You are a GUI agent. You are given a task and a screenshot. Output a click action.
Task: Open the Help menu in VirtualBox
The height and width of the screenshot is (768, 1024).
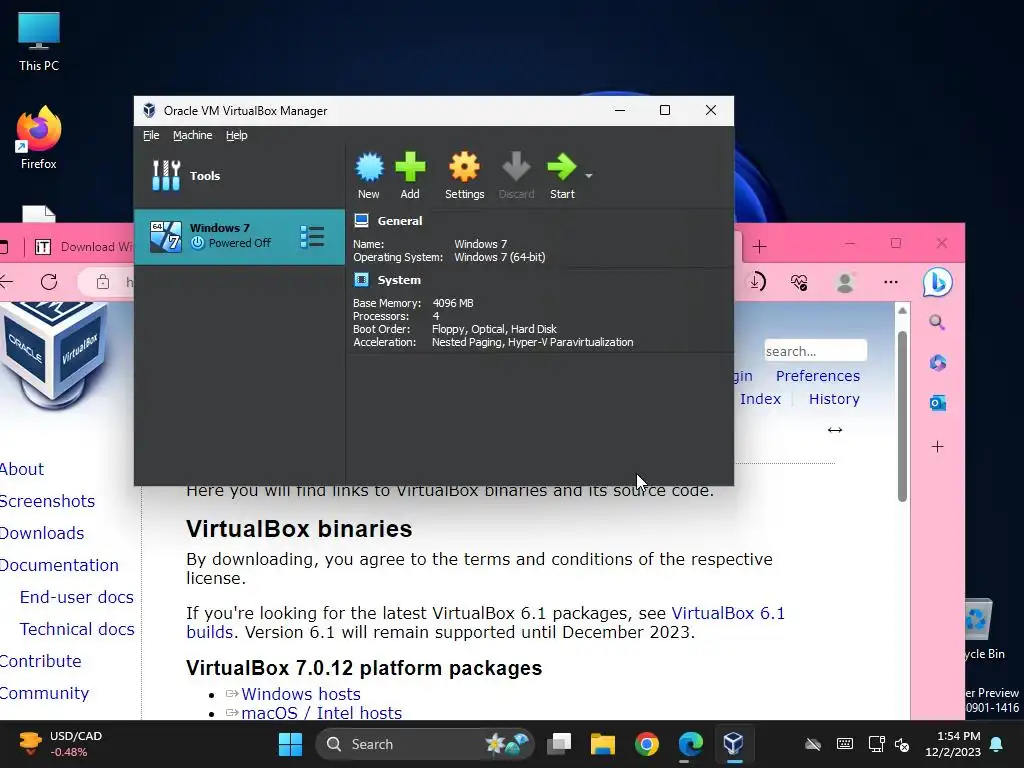click(x=236, y=135)
